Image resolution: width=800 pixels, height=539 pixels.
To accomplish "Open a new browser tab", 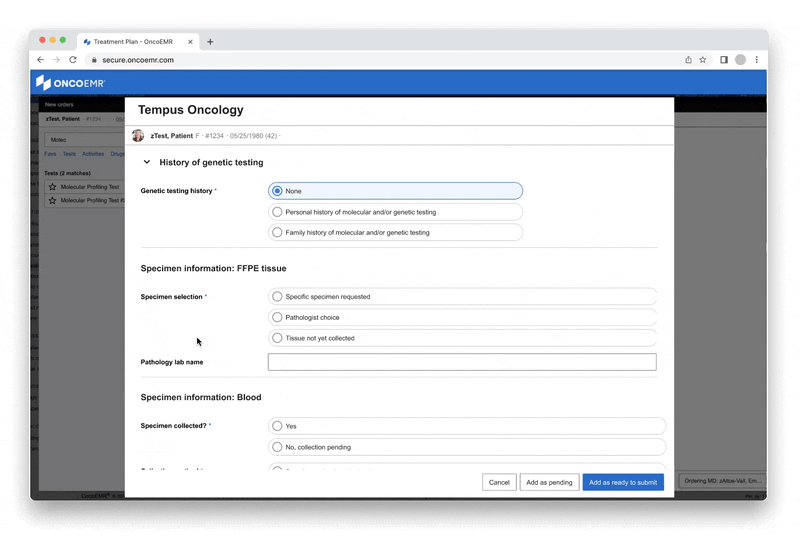I will pyautogui.click(x=210, y=42).
